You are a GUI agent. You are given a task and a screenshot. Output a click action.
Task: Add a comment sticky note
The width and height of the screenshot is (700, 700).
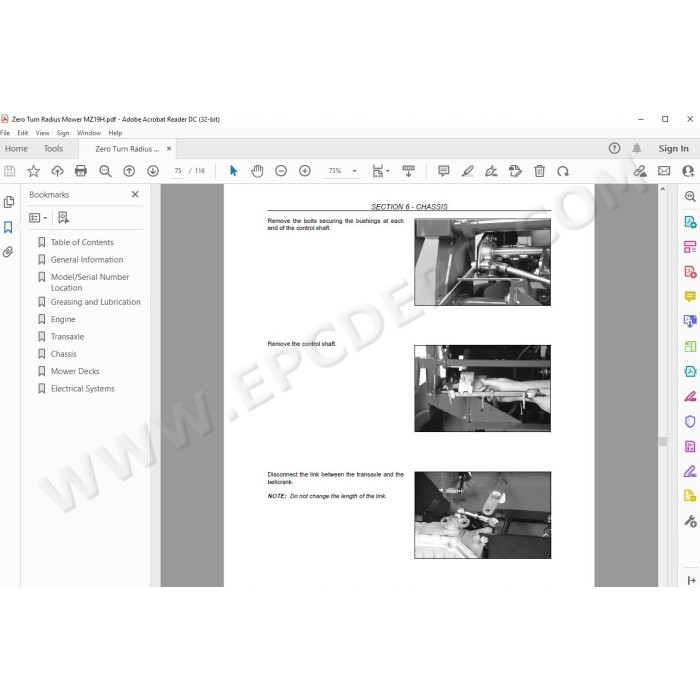(443, 171)
